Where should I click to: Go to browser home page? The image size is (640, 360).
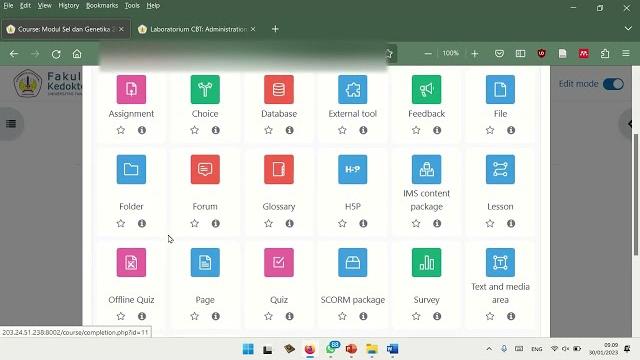click(x=77, y=54)
